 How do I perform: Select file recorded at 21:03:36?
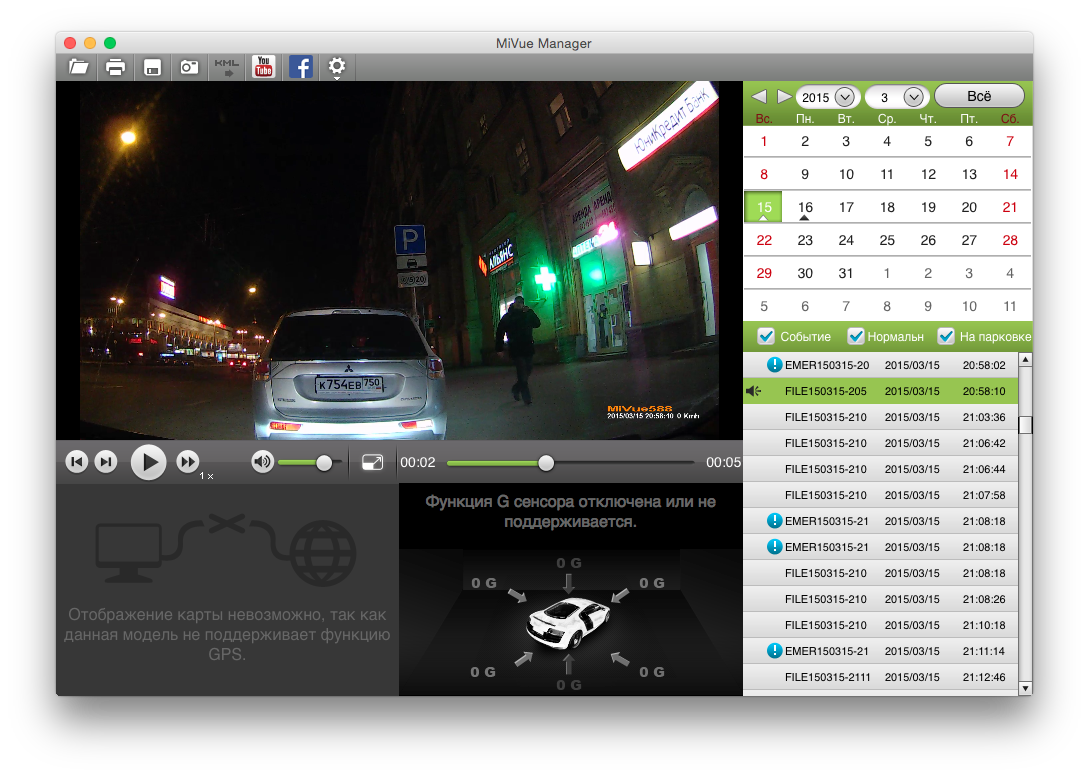click(x=881, y=417)
